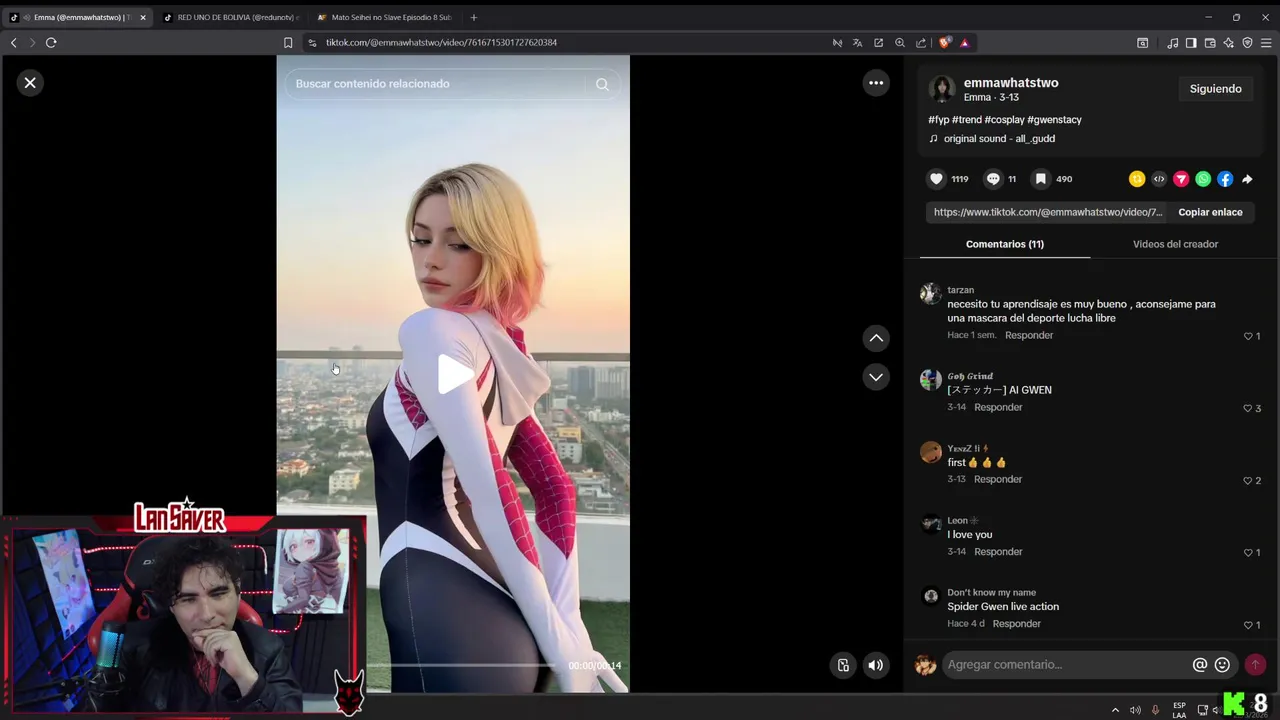Click Copiar enlace button
Screen dimensions: 1280x720
[x=1210, y=212]
